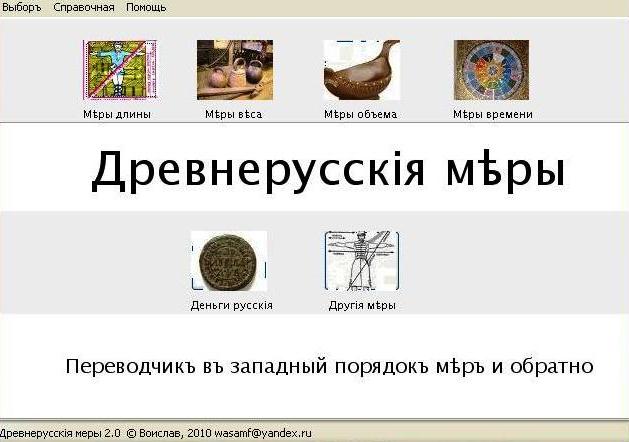Click the Переводчикъ въ западный порядокъ subtitle
This screenshot has width=629, height=442.
coord(329,366)
